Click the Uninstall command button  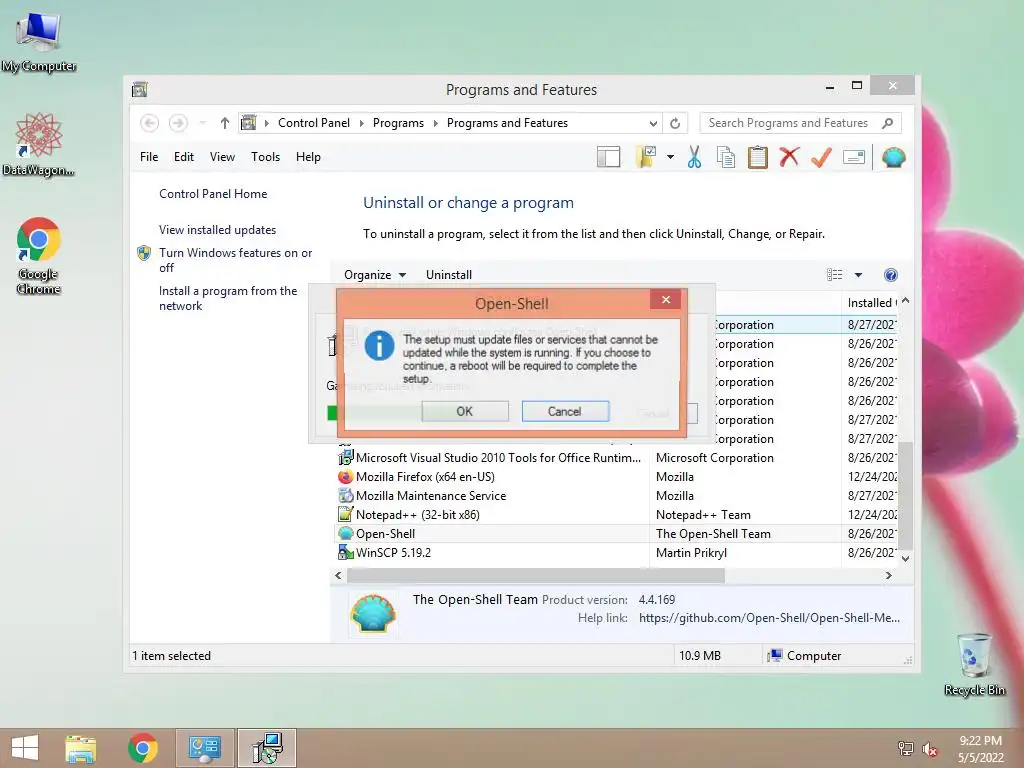[449, 275]
